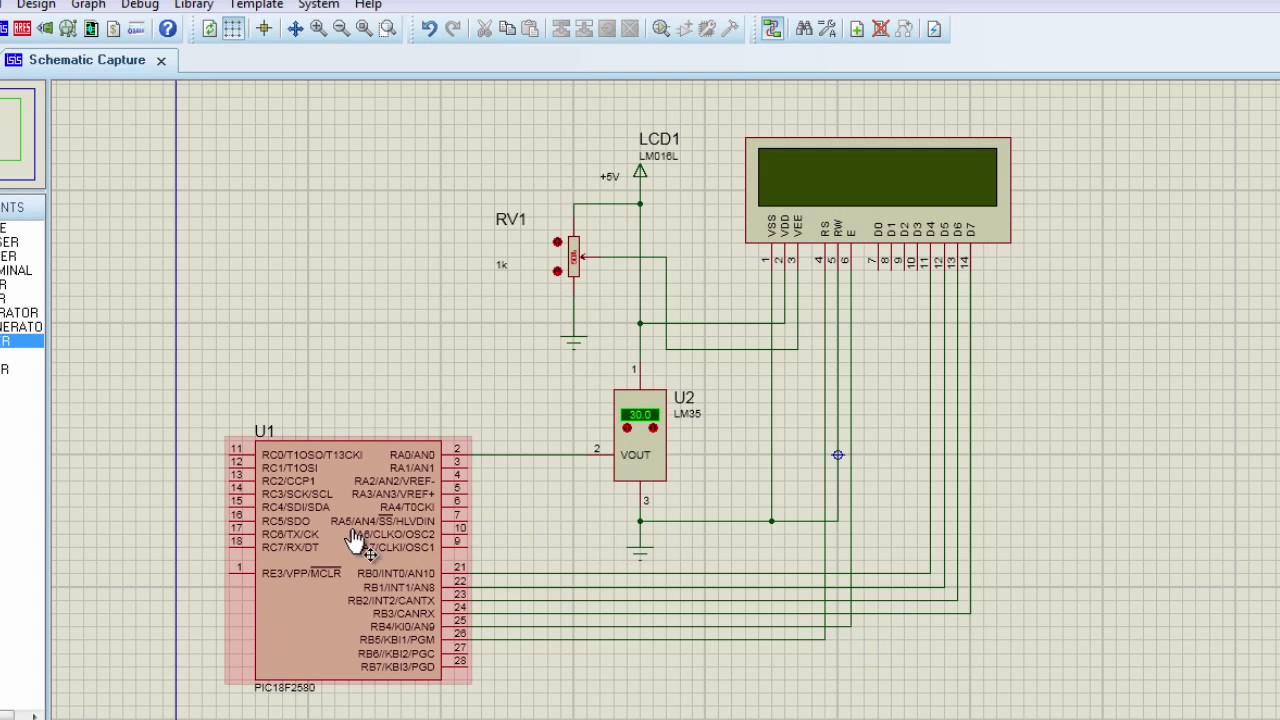The width and height of the screenshot is (1280, 720).
Task: Zoom to a selected area icon
Action: coord(387,29)
